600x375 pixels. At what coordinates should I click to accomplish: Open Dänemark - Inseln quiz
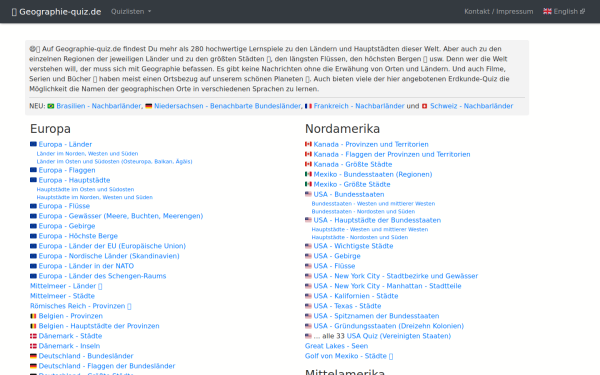[x=69, y=346]
